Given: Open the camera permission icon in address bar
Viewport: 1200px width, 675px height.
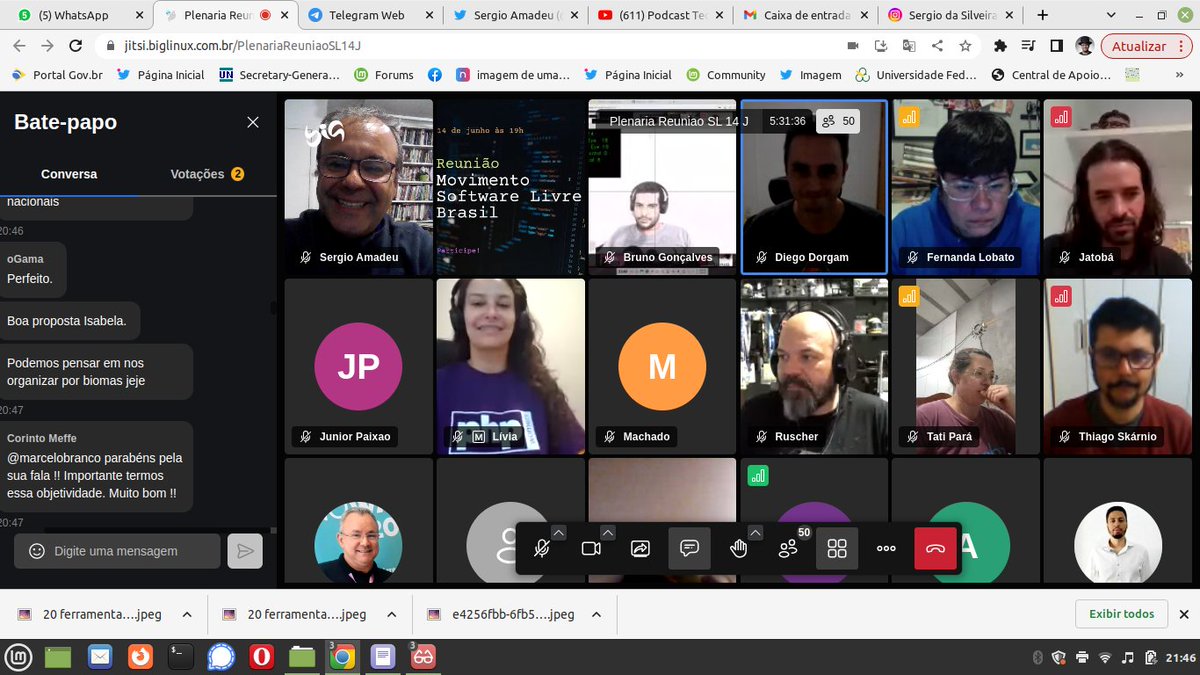Looking at the screenshot, I should pyautogui.click(x=853, y=46).
